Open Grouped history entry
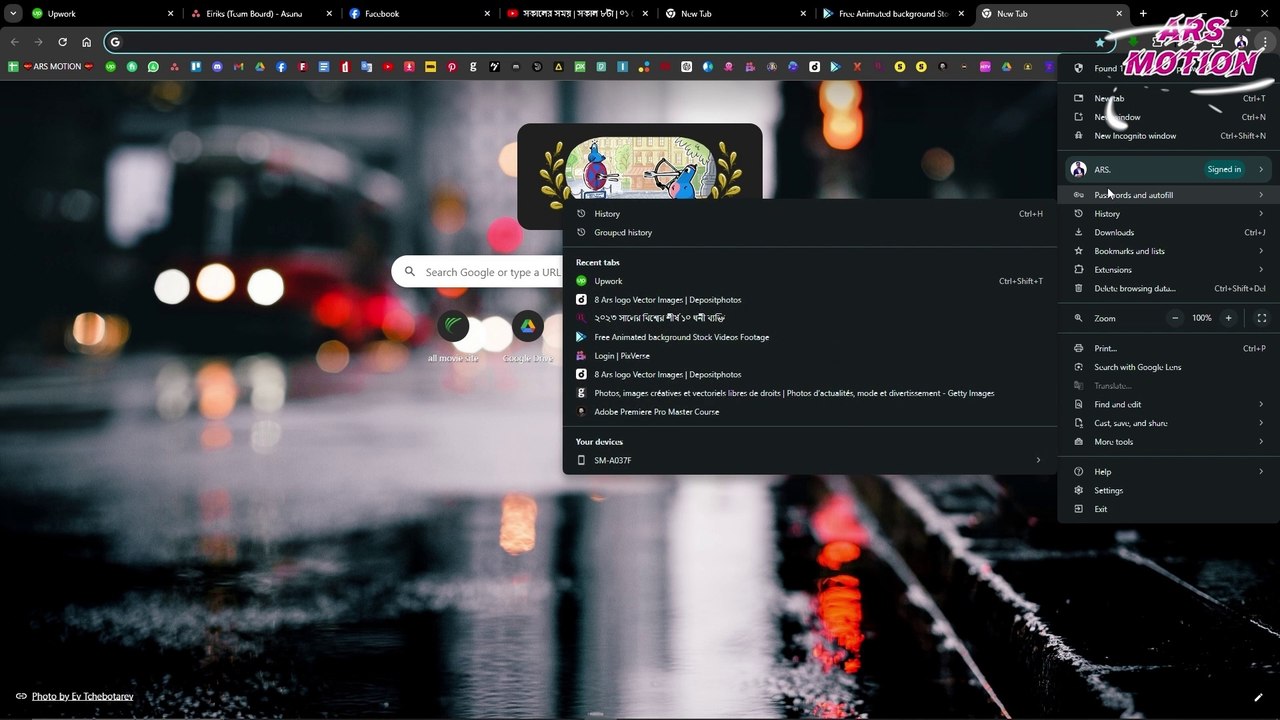 pyautogui.click(x=810, y=232)
